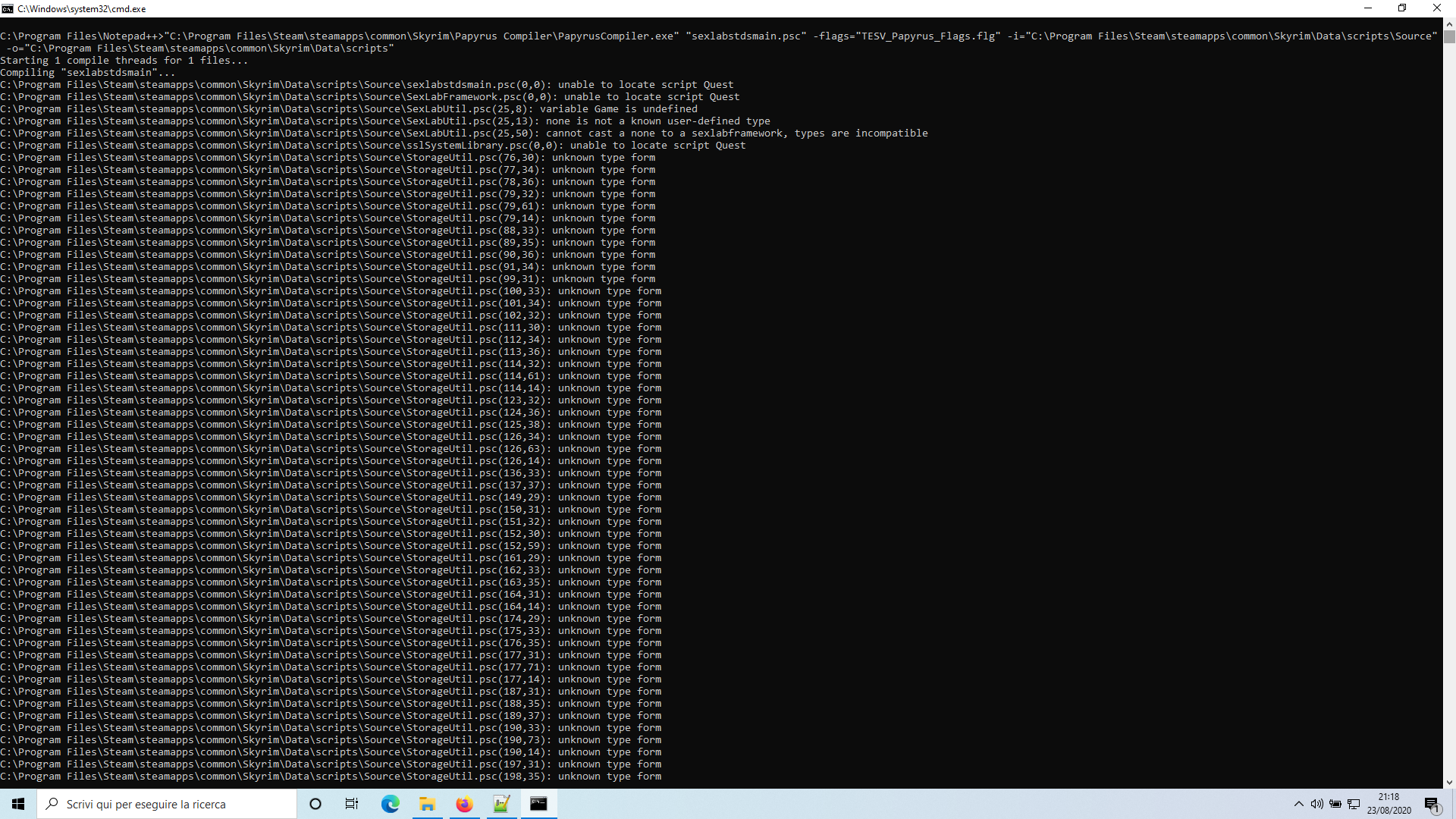Restore down the cmd.exe window
1456x819 pixels.
(1402, 8)
